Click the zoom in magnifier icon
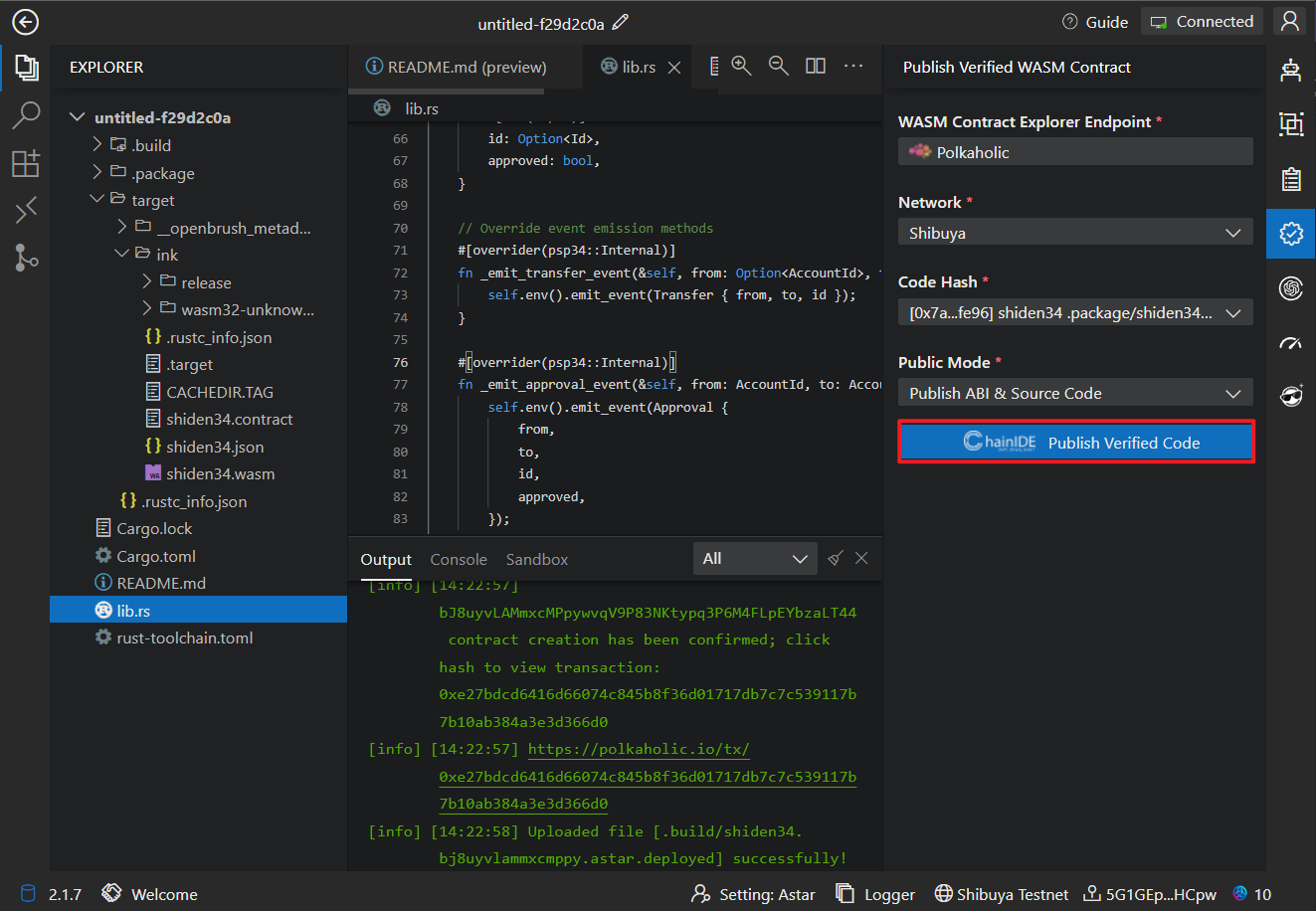1316x911 pixels. [741, 66]
